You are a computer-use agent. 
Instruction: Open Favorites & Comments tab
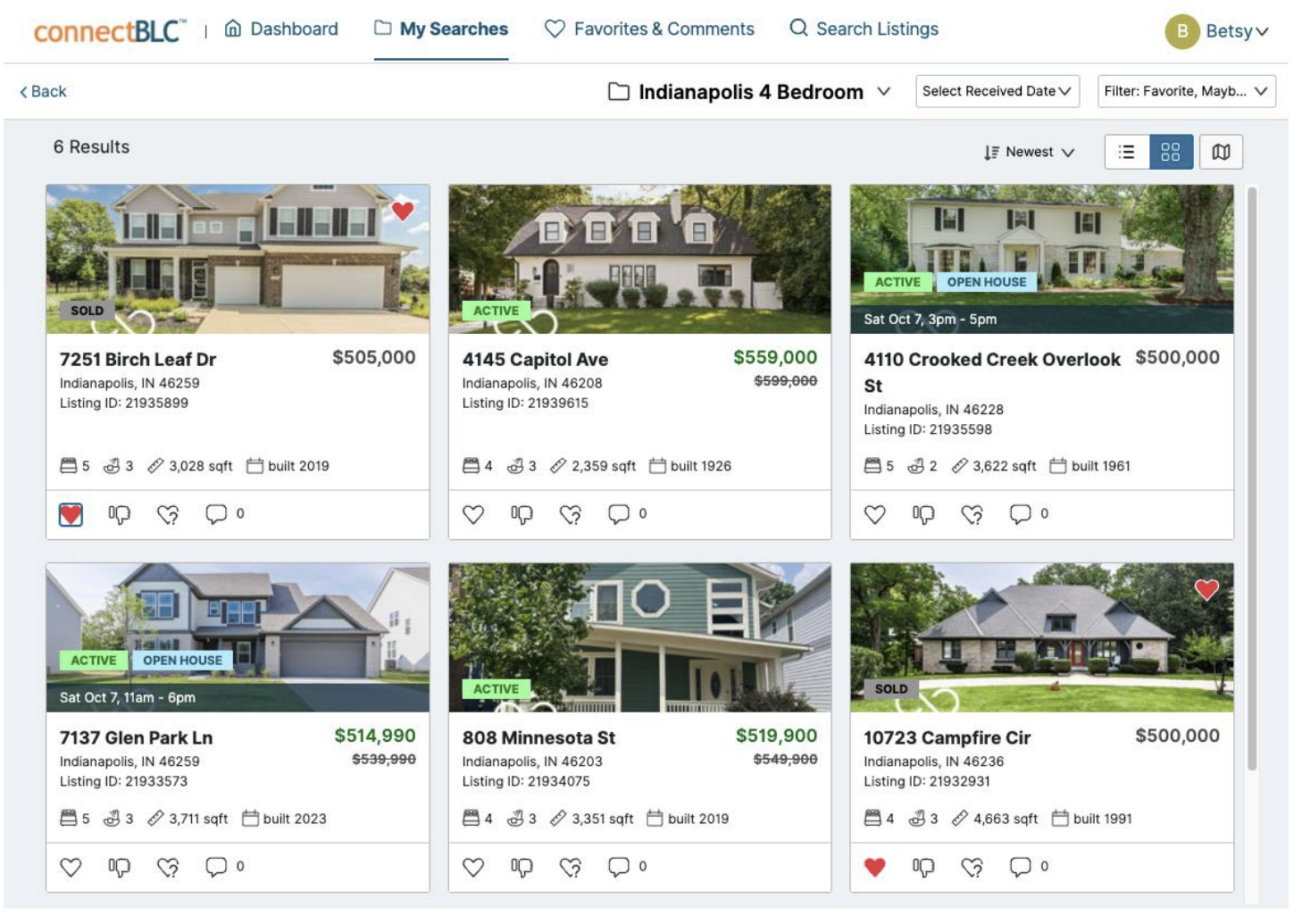click(x=649, y=29)
